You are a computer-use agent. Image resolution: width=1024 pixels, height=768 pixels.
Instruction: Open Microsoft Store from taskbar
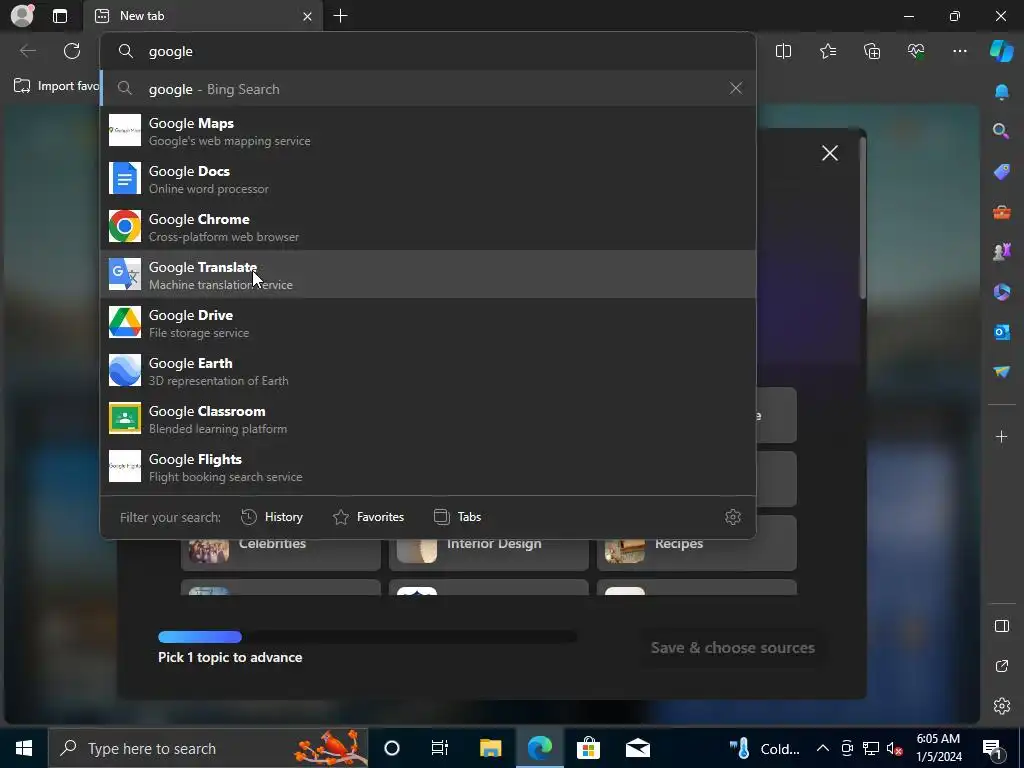[588, 748]
